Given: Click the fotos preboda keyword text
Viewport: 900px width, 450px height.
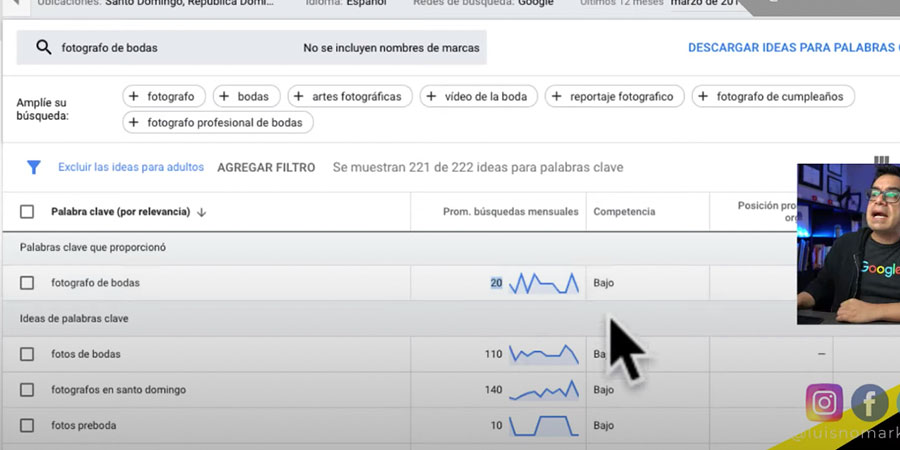Looking at the screenshot, I should pyautogui.click(x=83, y=425).
